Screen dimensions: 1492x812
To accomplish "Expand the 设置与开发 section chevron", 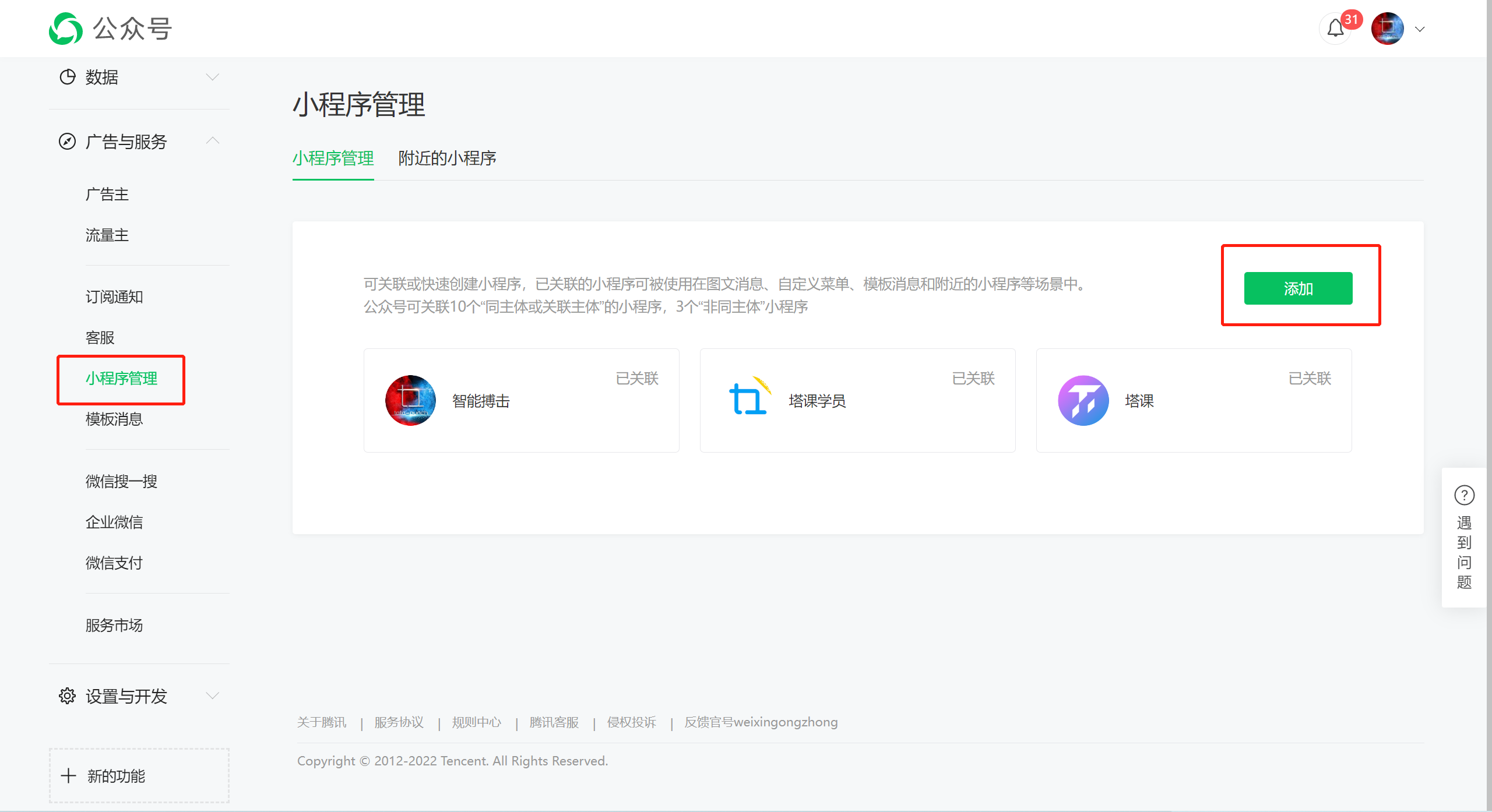I will (213, 696).
